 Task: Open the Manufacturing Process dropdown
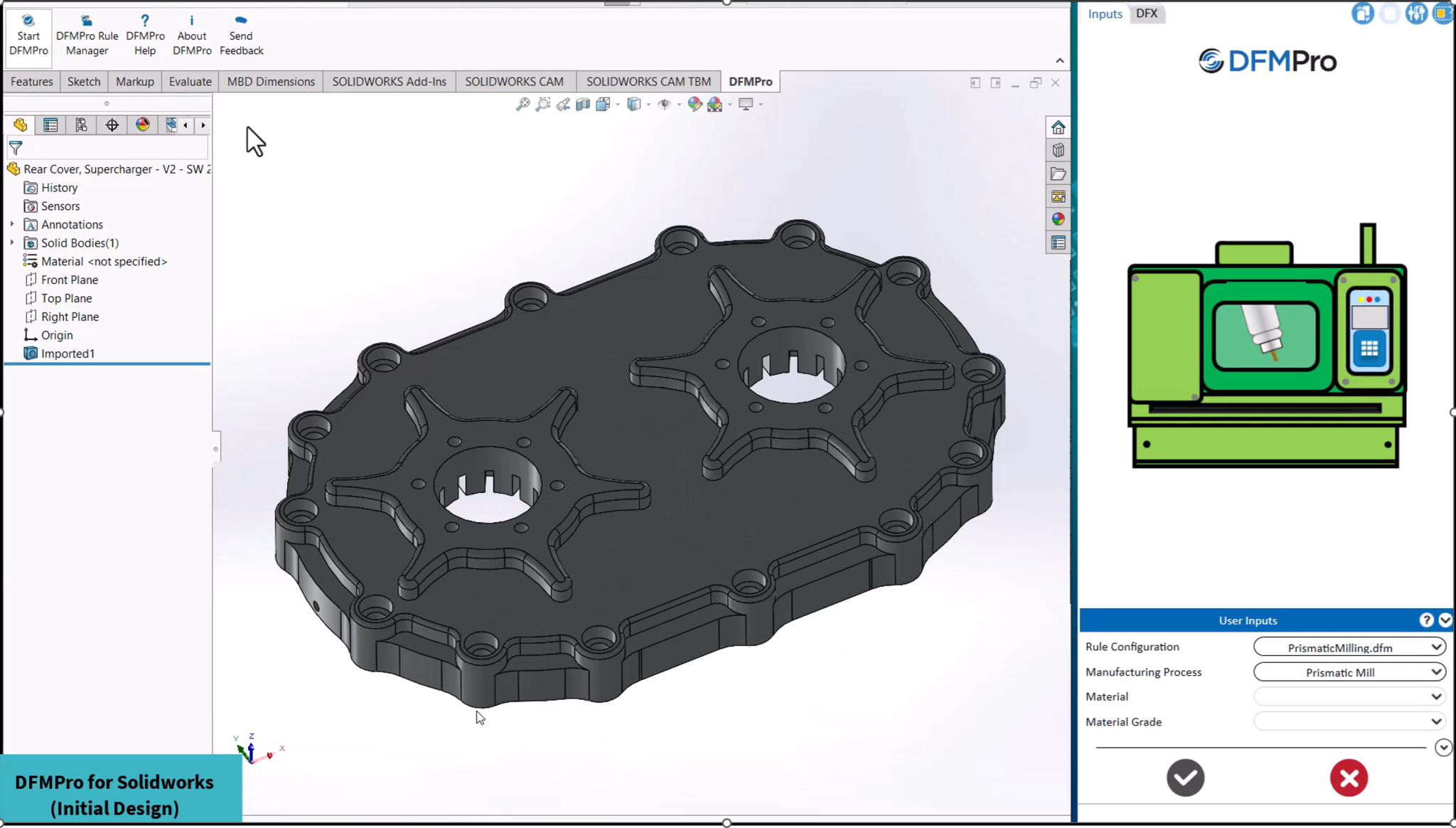pos(1349,672)
